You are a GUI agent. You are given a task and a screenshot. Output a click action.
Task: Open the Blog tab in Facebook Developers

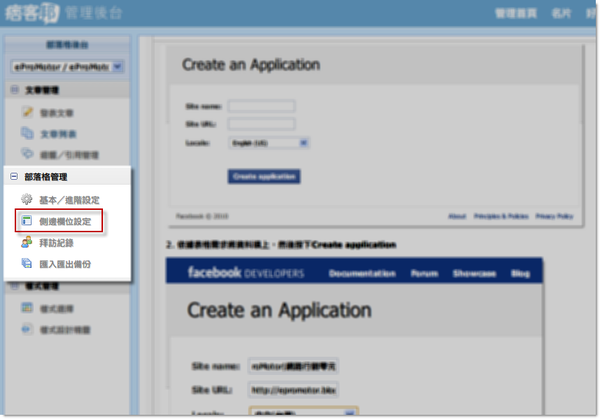[x=520, y=273]
